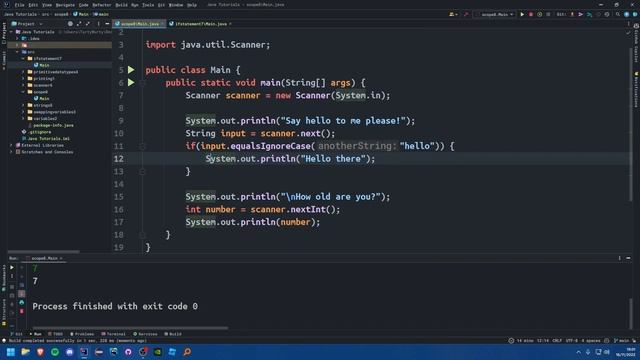Switch to the scope6\Main.java editor tab
The height and width of the screenshot is (360, 640).
click(140, 24)
